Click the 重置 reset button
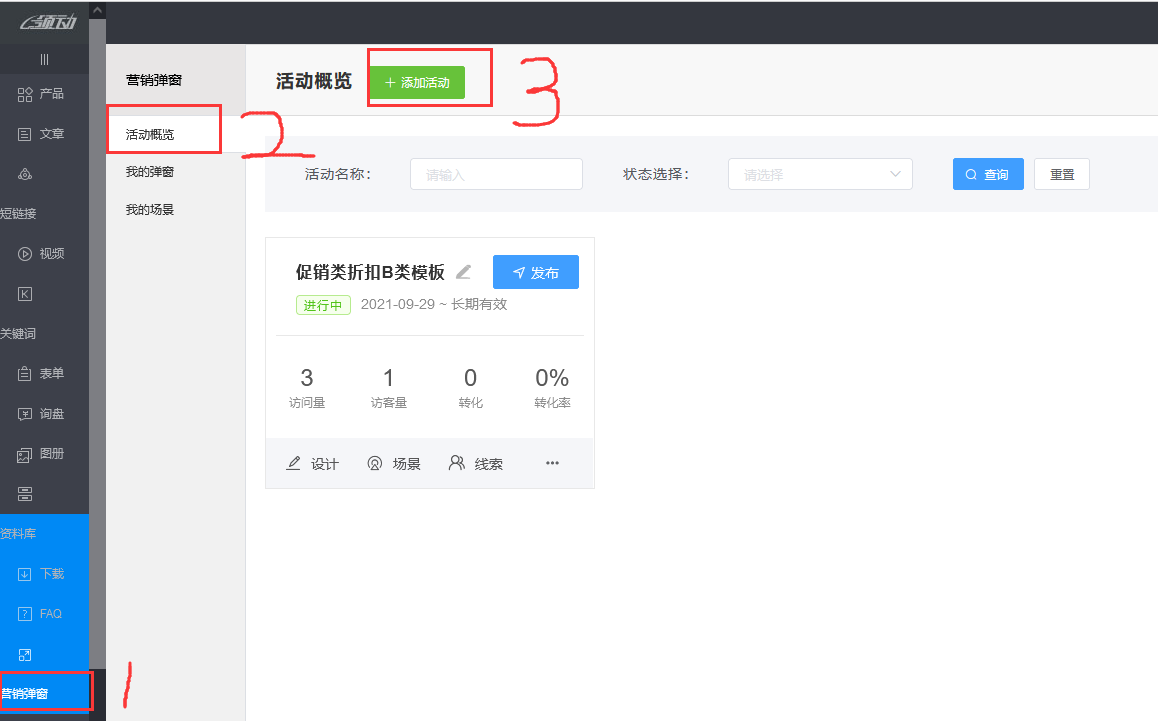Viewport: 1158px width, 721px height. [1061, 174]
